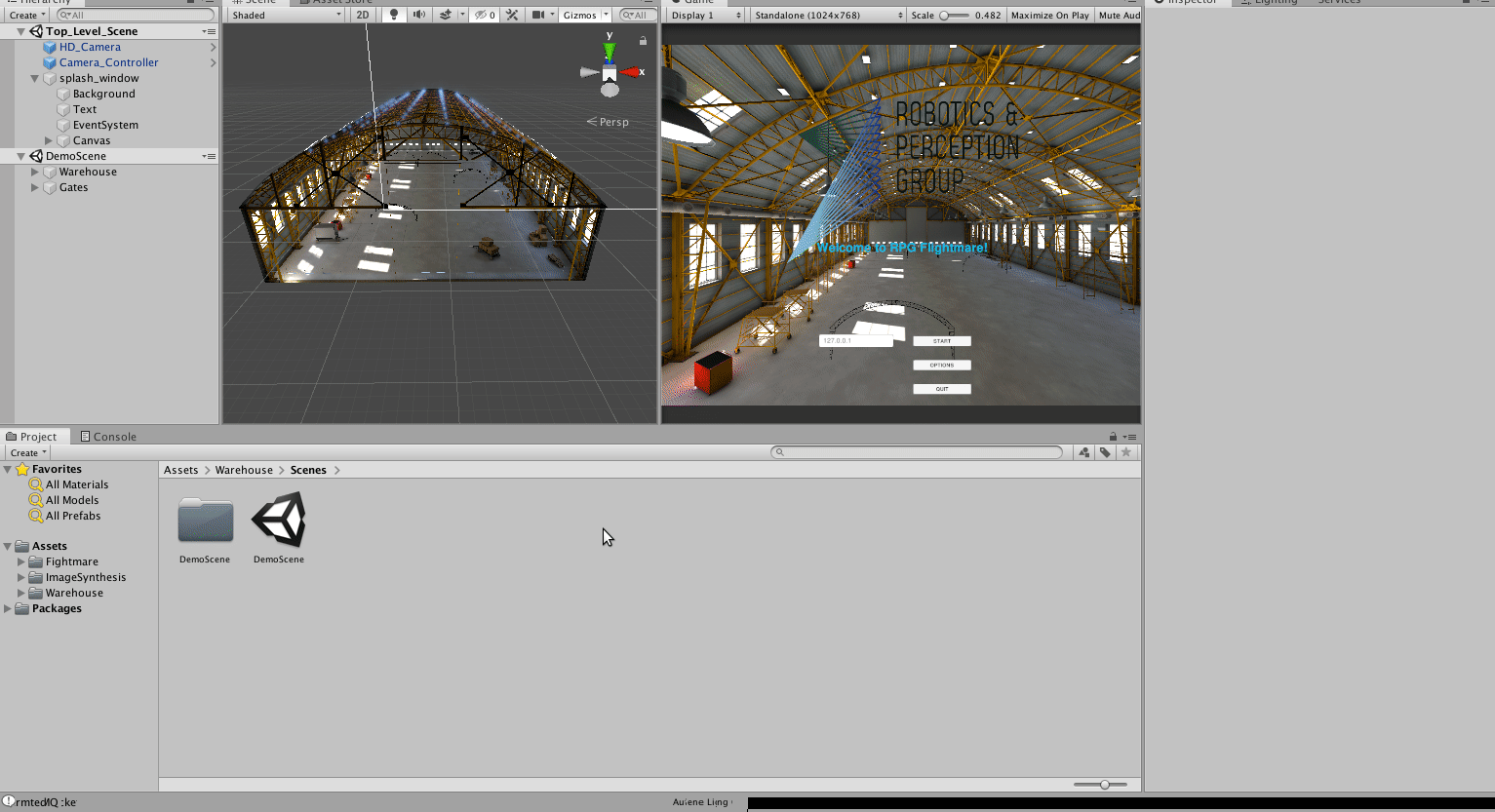Open the Hierarchy Create dropdown
The image size is (1495, 812).
(x=27, y=15)
